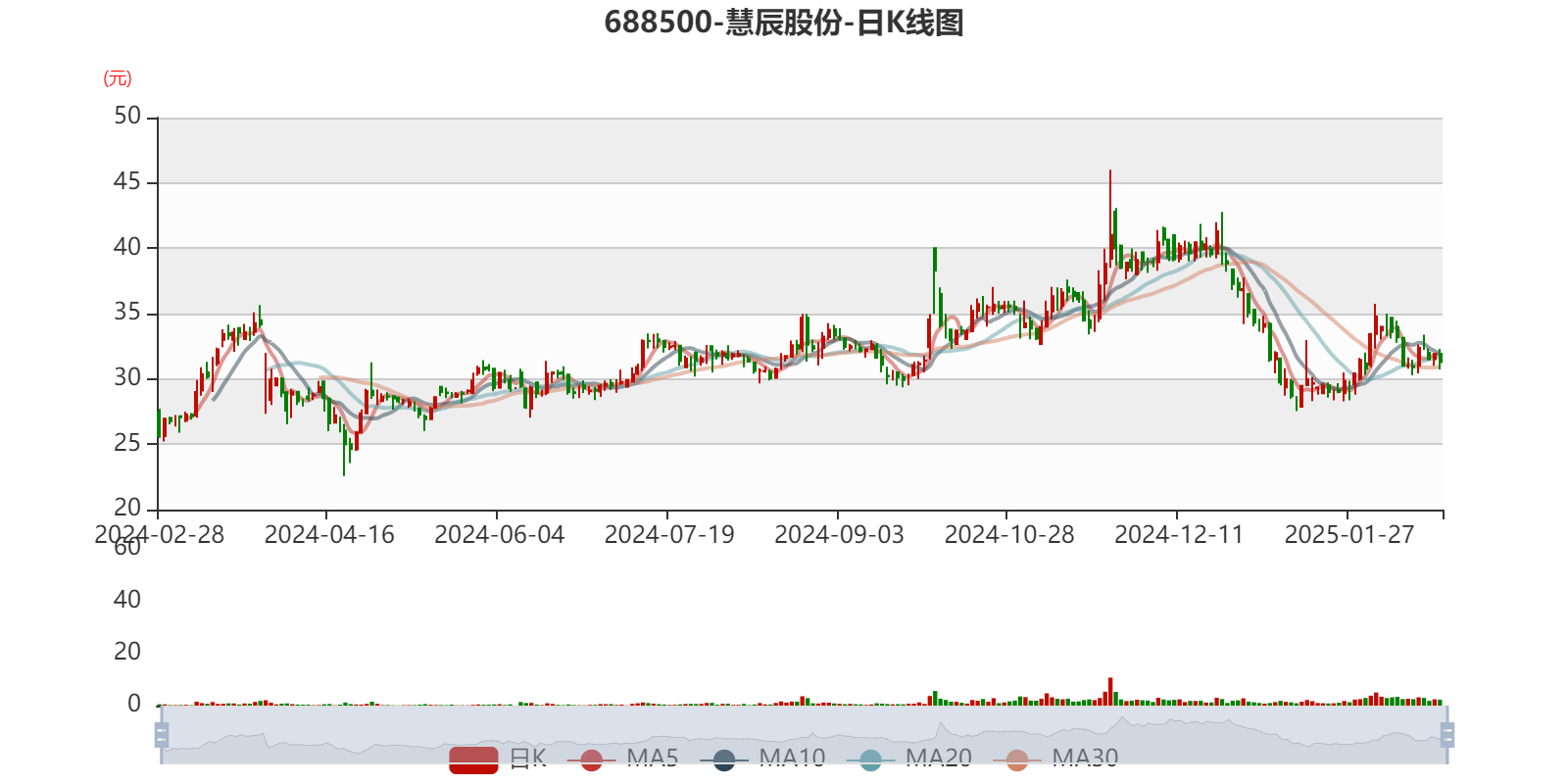Click the 2024-10-28 date axis label
This screenshot has height=784, width=1568.
pos(1009,535)
